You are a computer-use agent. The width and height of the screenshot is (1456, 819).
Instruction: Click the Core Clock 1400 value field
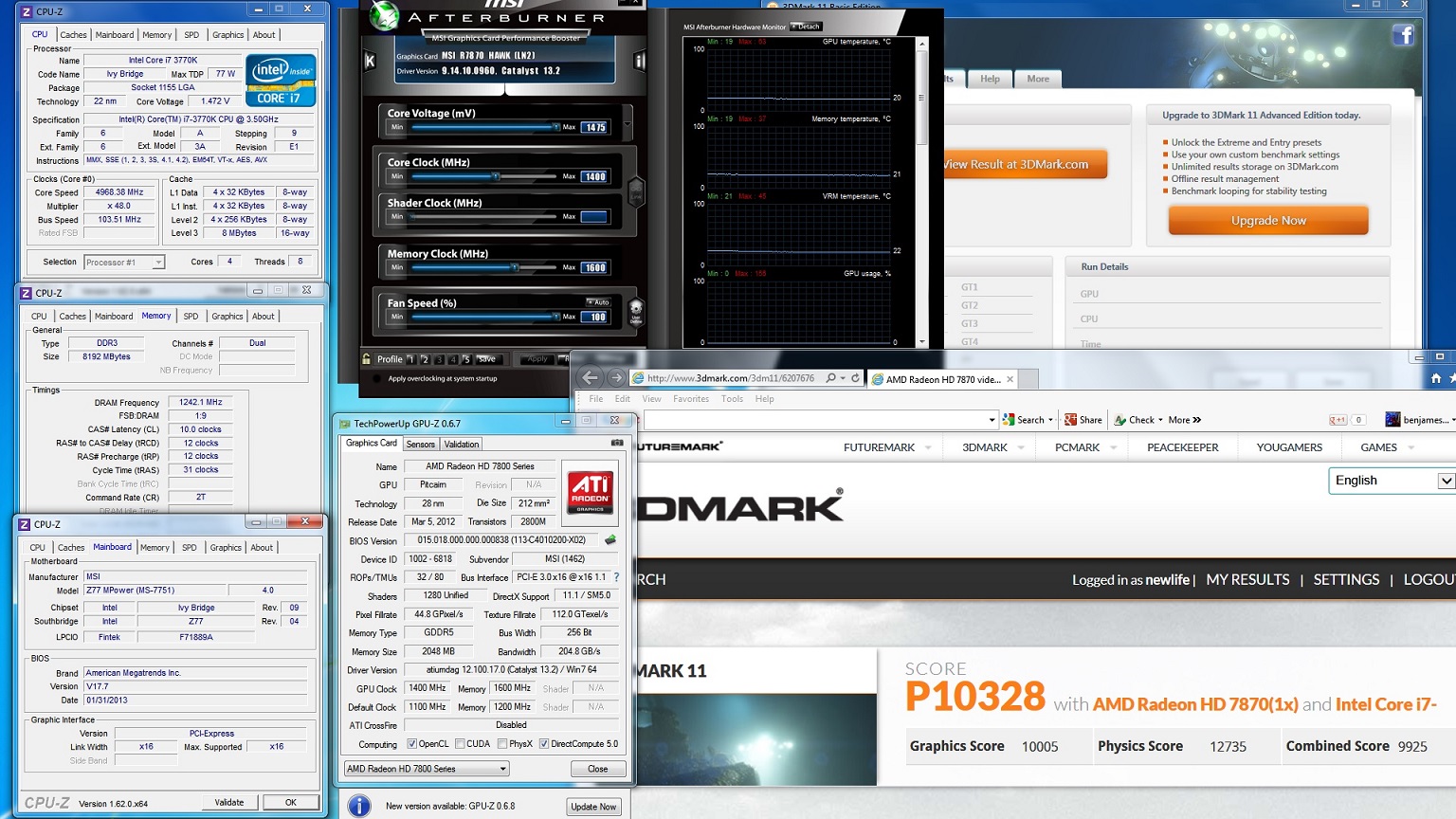point(594,176)
